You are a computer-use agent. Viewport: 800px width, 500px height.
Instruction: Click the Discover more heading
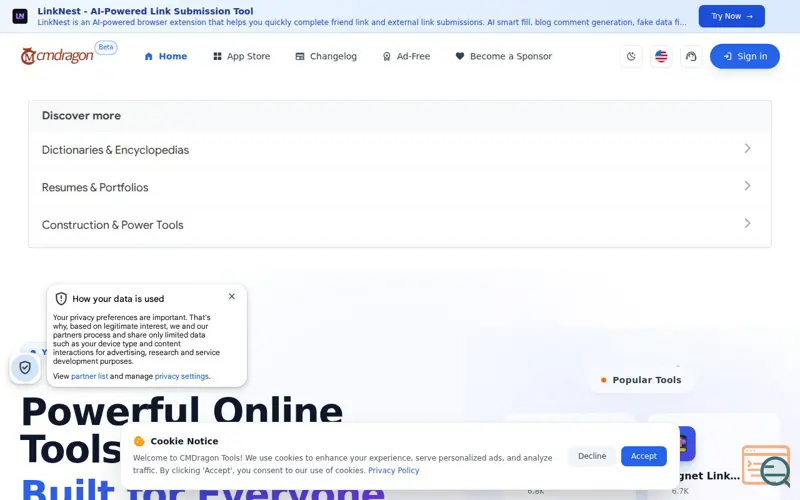click(82, 116)
